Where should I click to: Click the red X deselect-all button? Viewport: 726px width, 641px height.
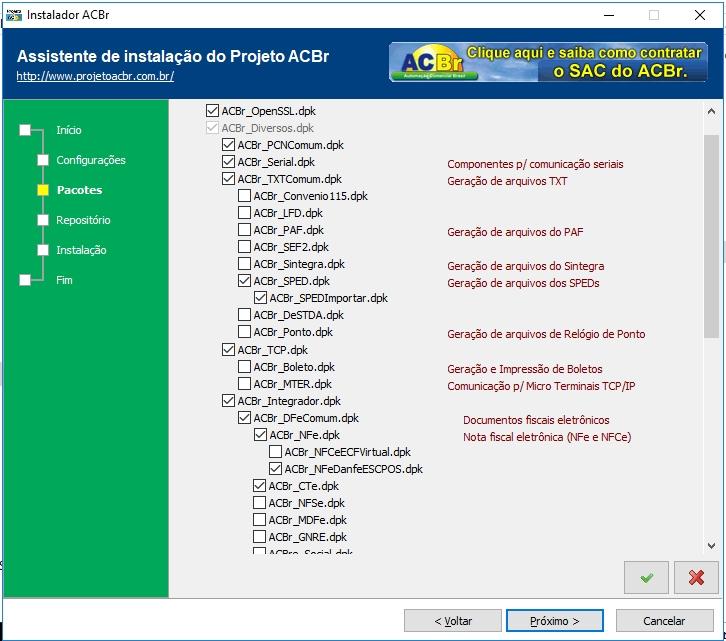(x=696, y=577)
